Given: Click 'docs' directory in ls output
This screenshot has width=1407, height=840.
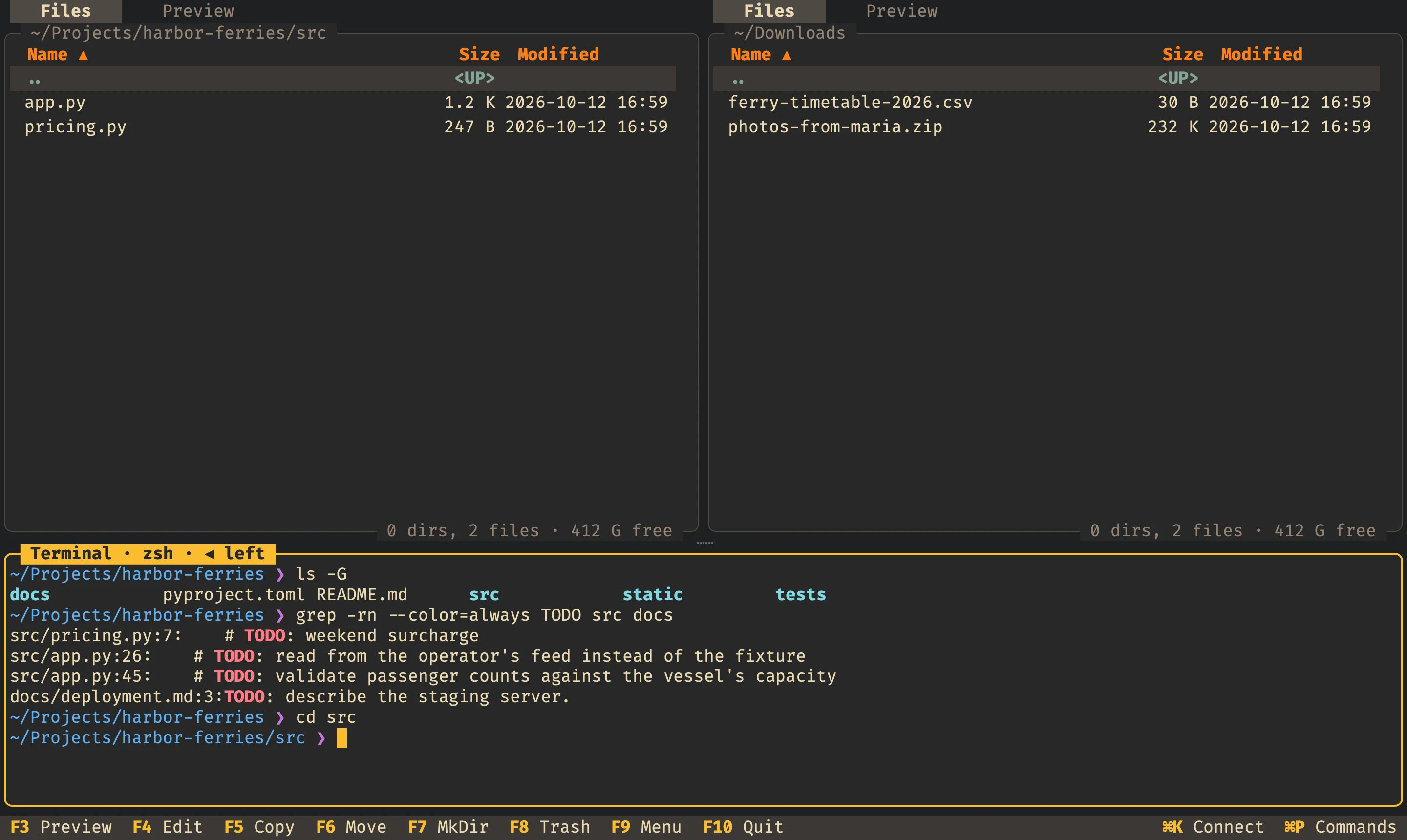Looking at the screenshot, I should coord(29,595).
